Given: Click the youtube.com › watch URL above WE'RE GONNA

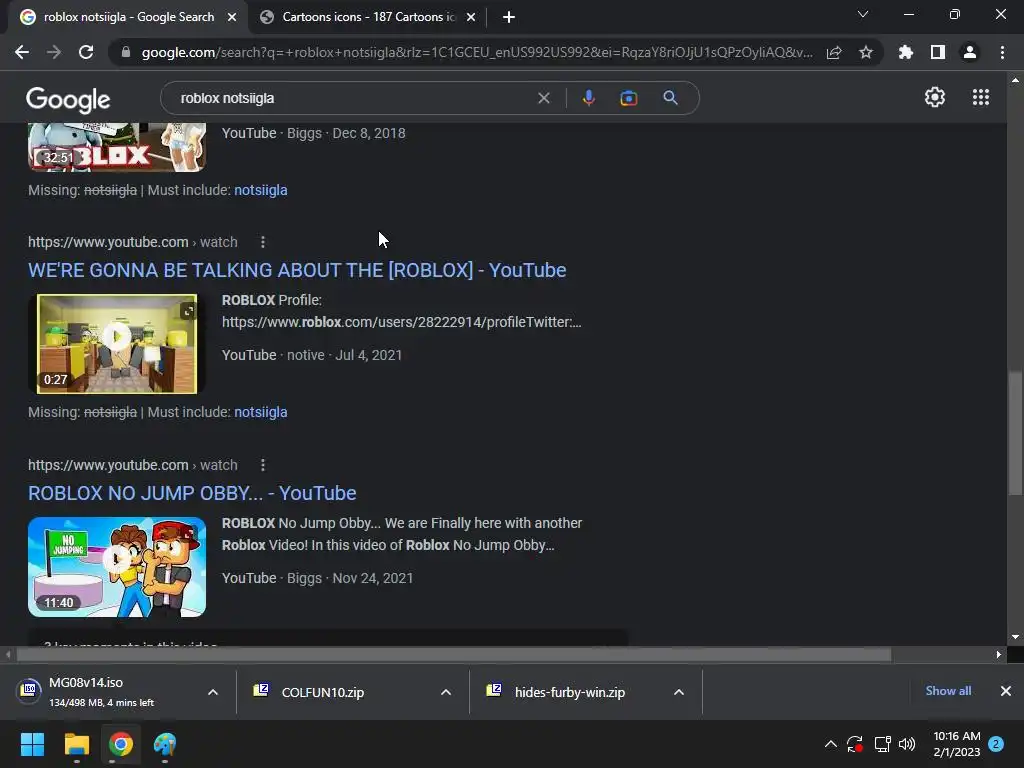Looking at the screenshot, I should click(133, 242).
